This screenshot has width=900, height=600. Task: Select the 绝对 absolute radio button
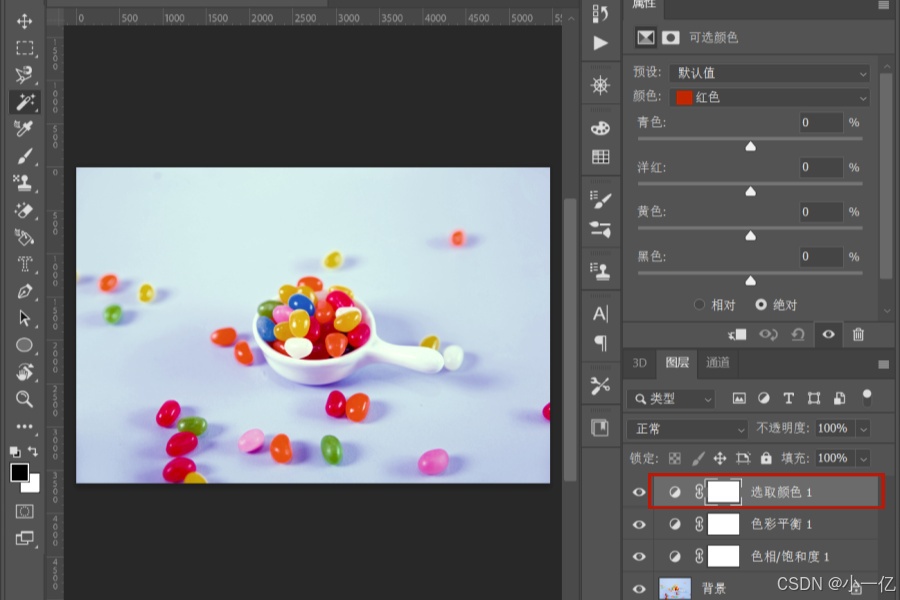(x=761, y=304)
